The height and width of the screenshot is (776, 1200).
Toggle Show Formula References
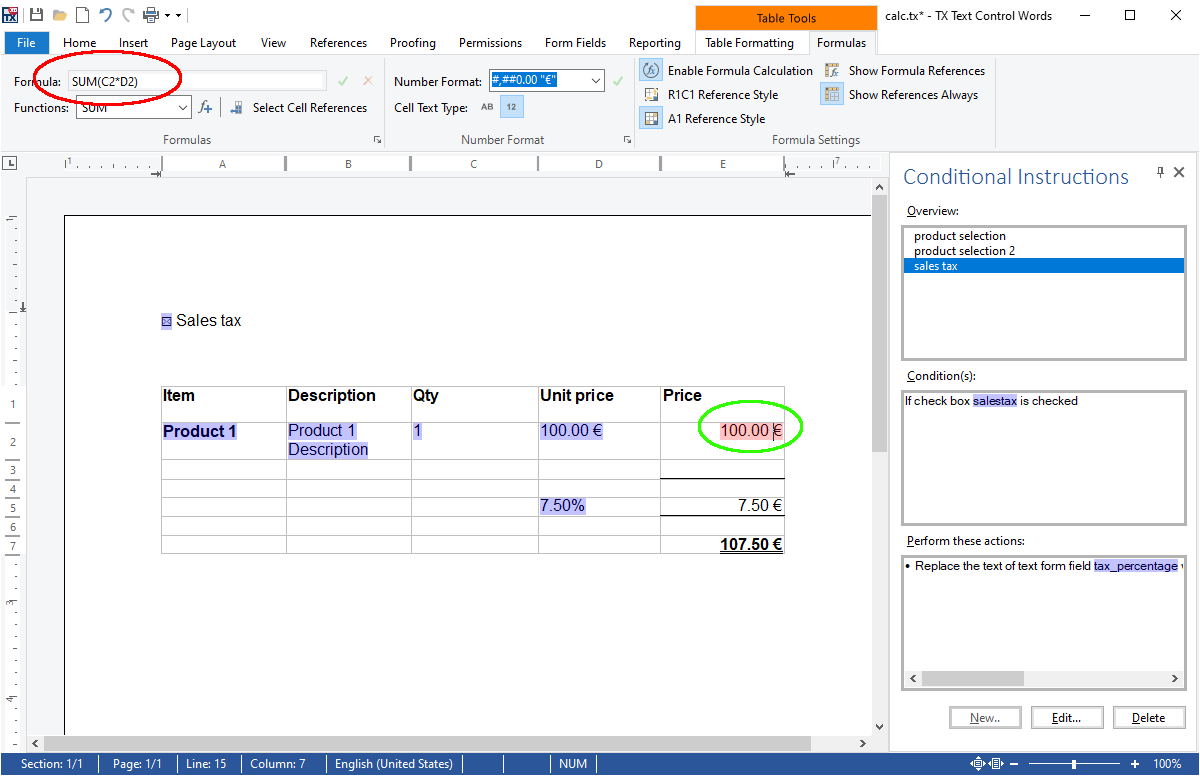tap(903, 70)
